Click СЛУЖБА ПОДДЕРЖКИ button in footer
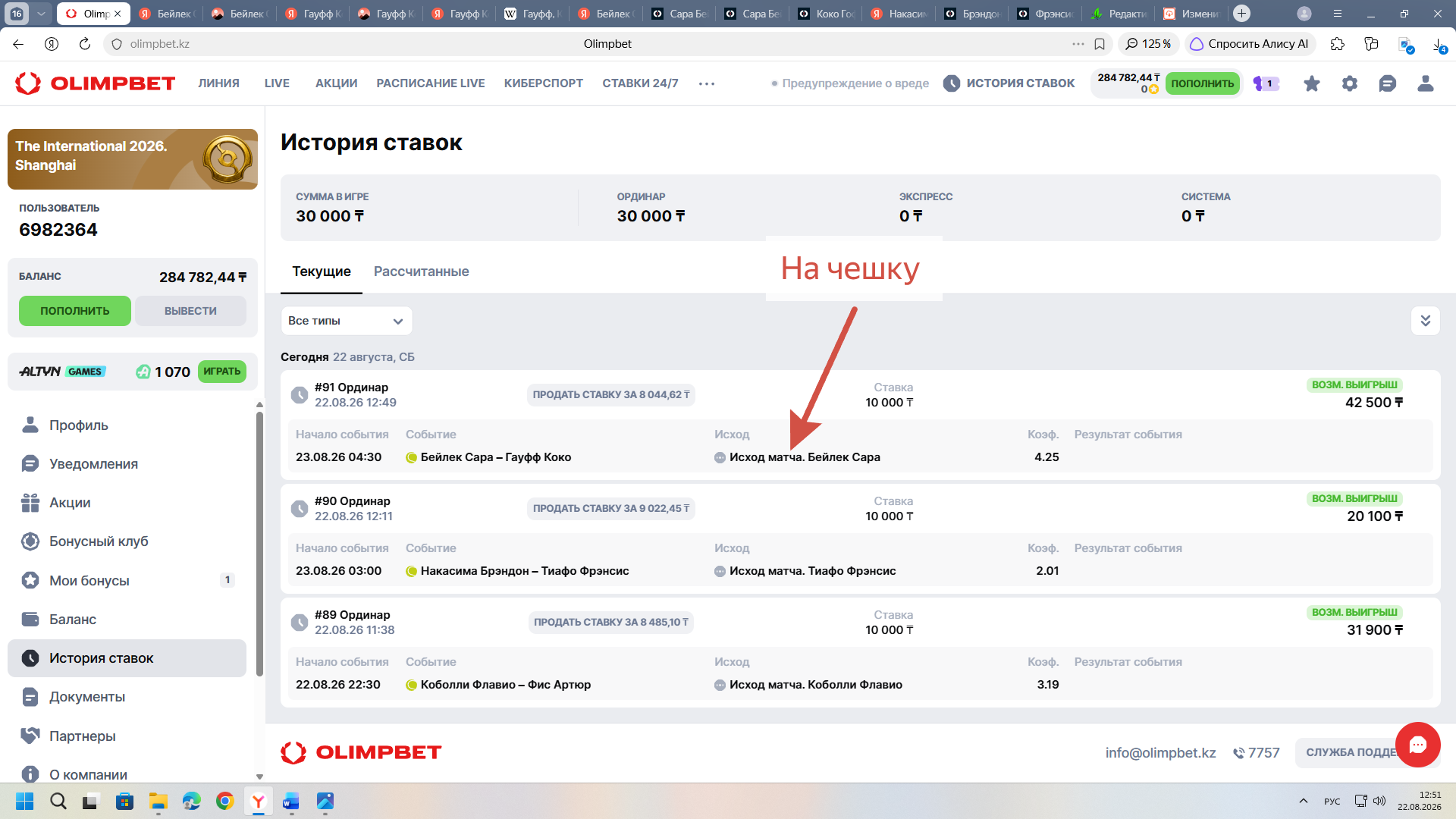The image size is (1456, 819). click(1351, 752)
